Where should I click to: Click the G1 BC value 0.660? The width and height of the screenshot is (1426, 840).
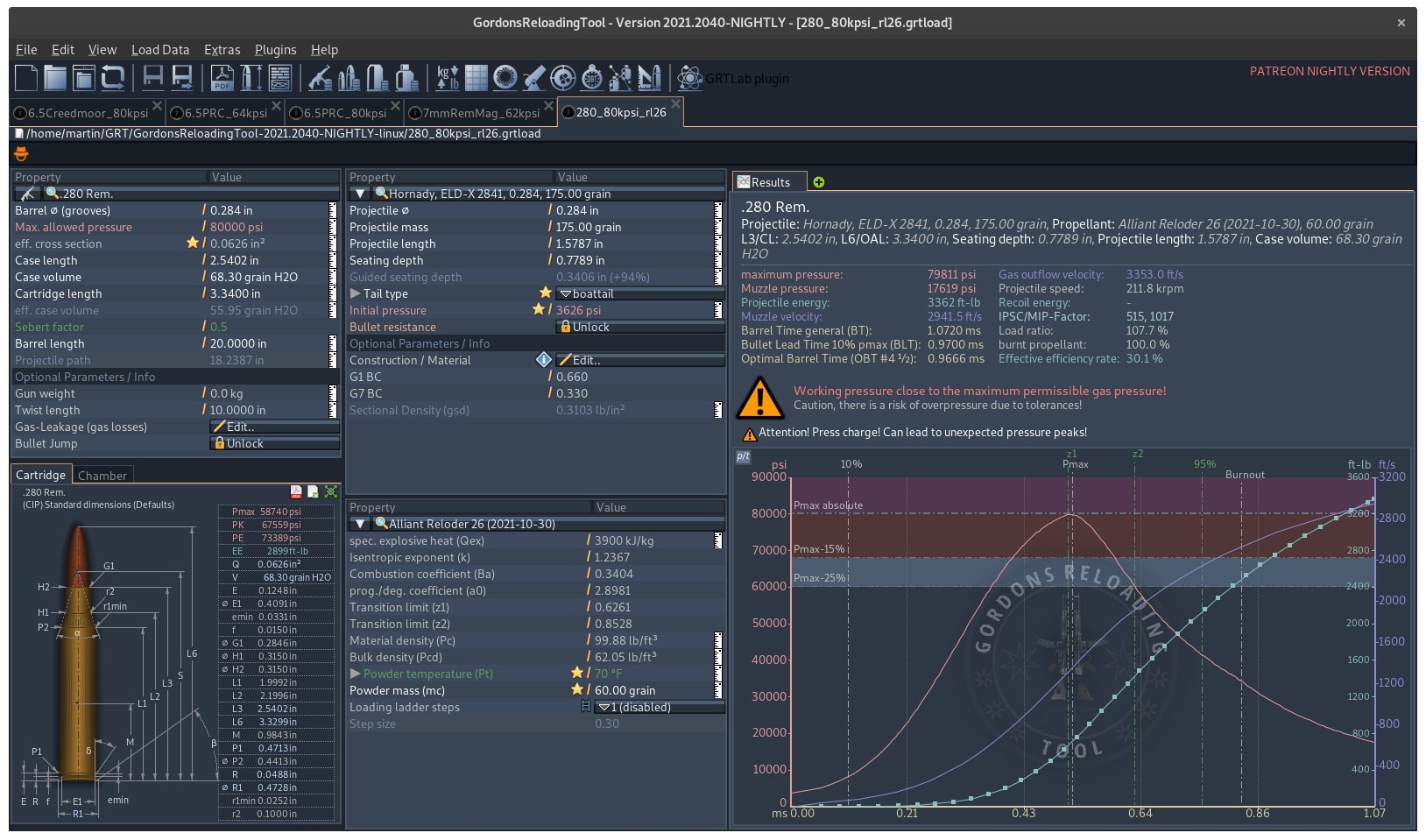pyautogui.click(x=572, y=377)
